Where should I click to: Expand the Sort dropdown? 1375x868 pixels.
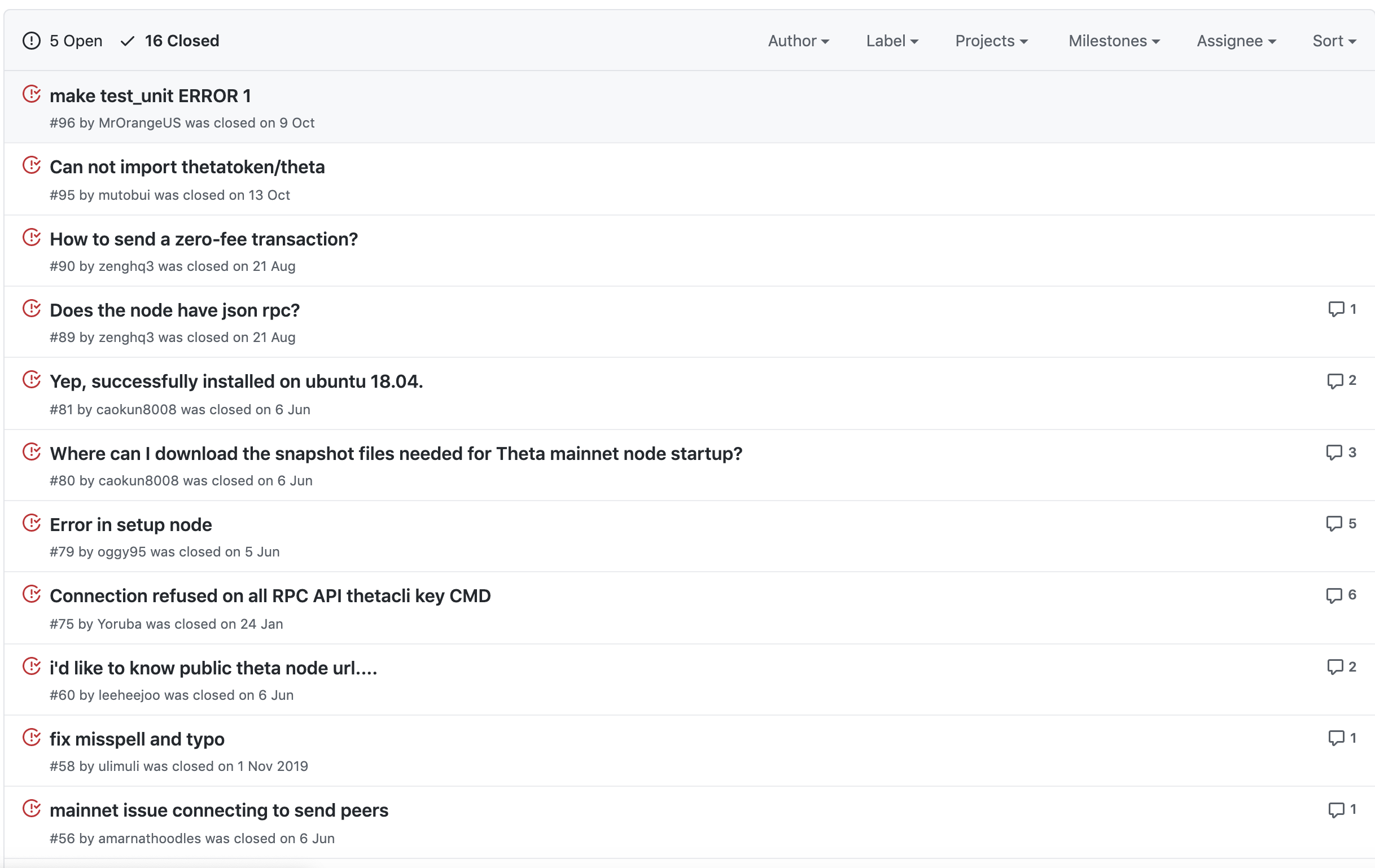click(x=1333, y=41)
